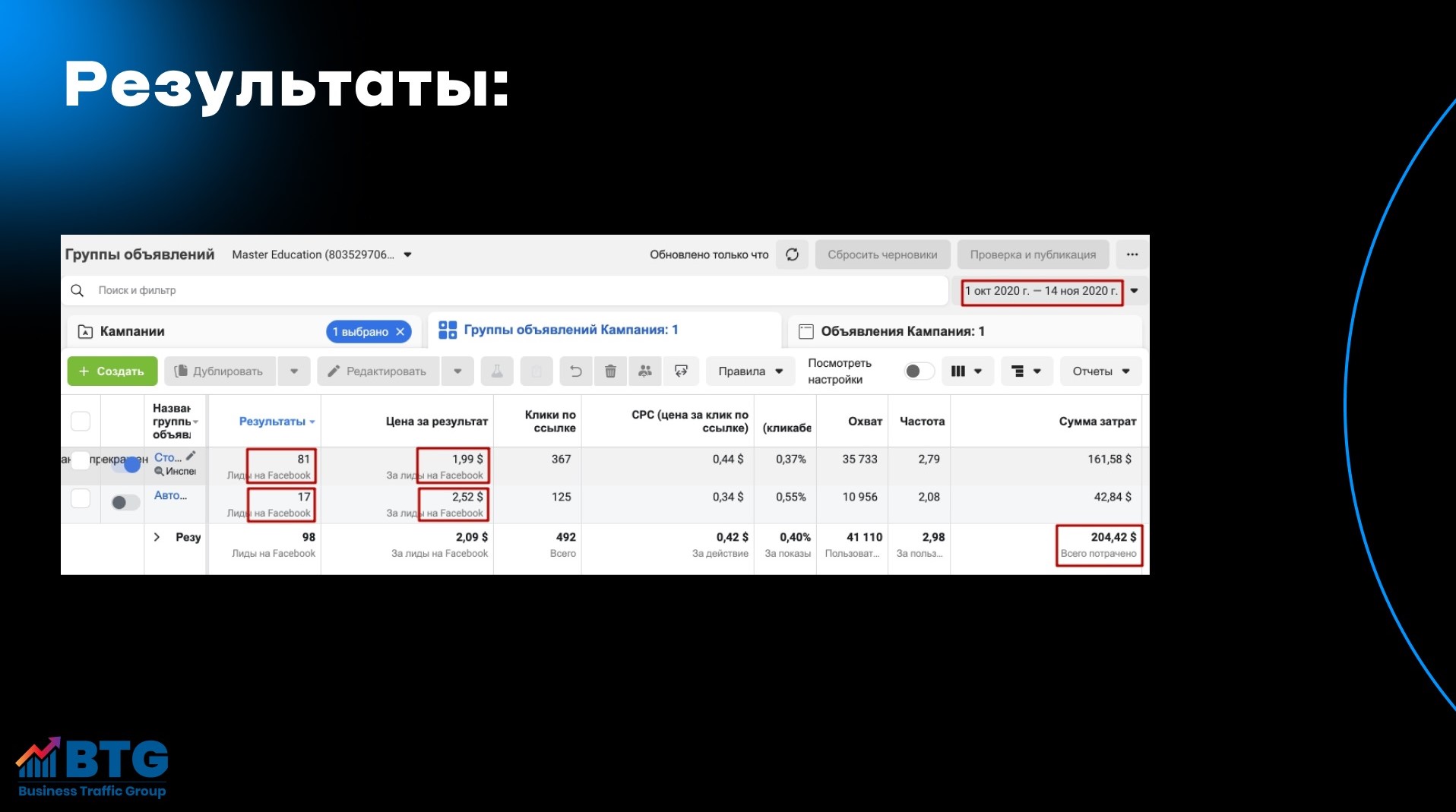Sort by Цена за результат column header

[x=437, y=422]
